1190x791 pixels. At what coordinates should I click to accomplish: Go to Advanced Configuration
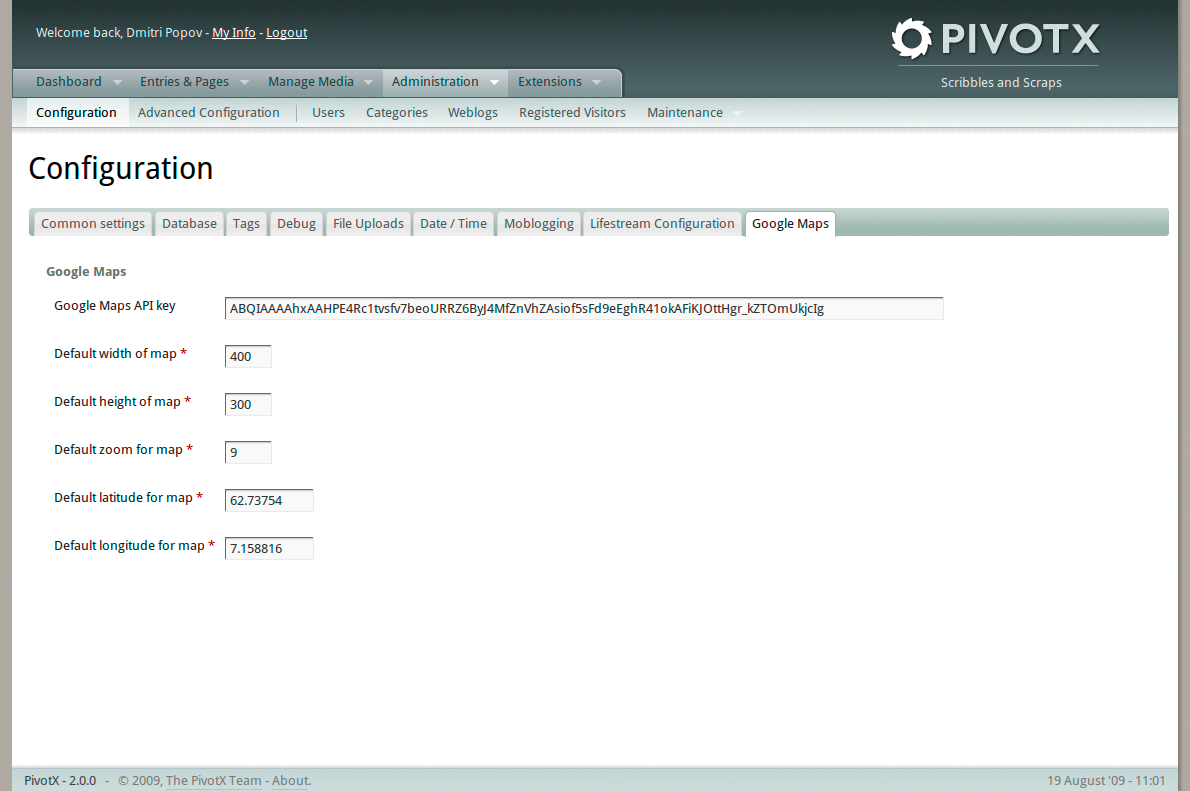[209, 112]
